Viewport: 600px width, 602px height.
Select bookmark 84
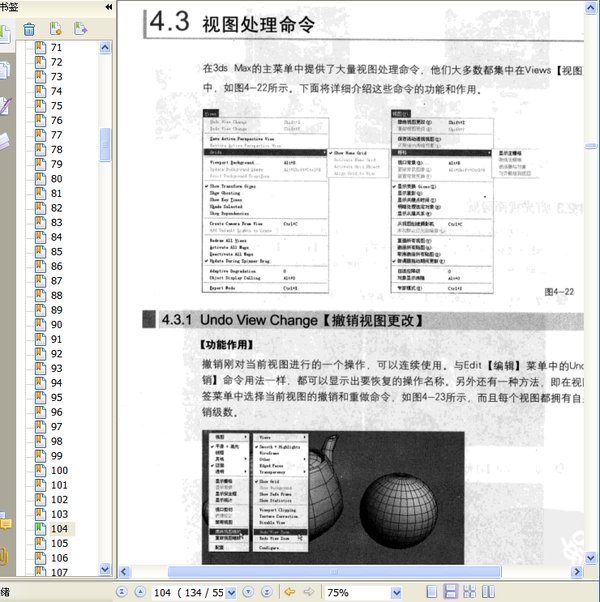pos(56,237)
